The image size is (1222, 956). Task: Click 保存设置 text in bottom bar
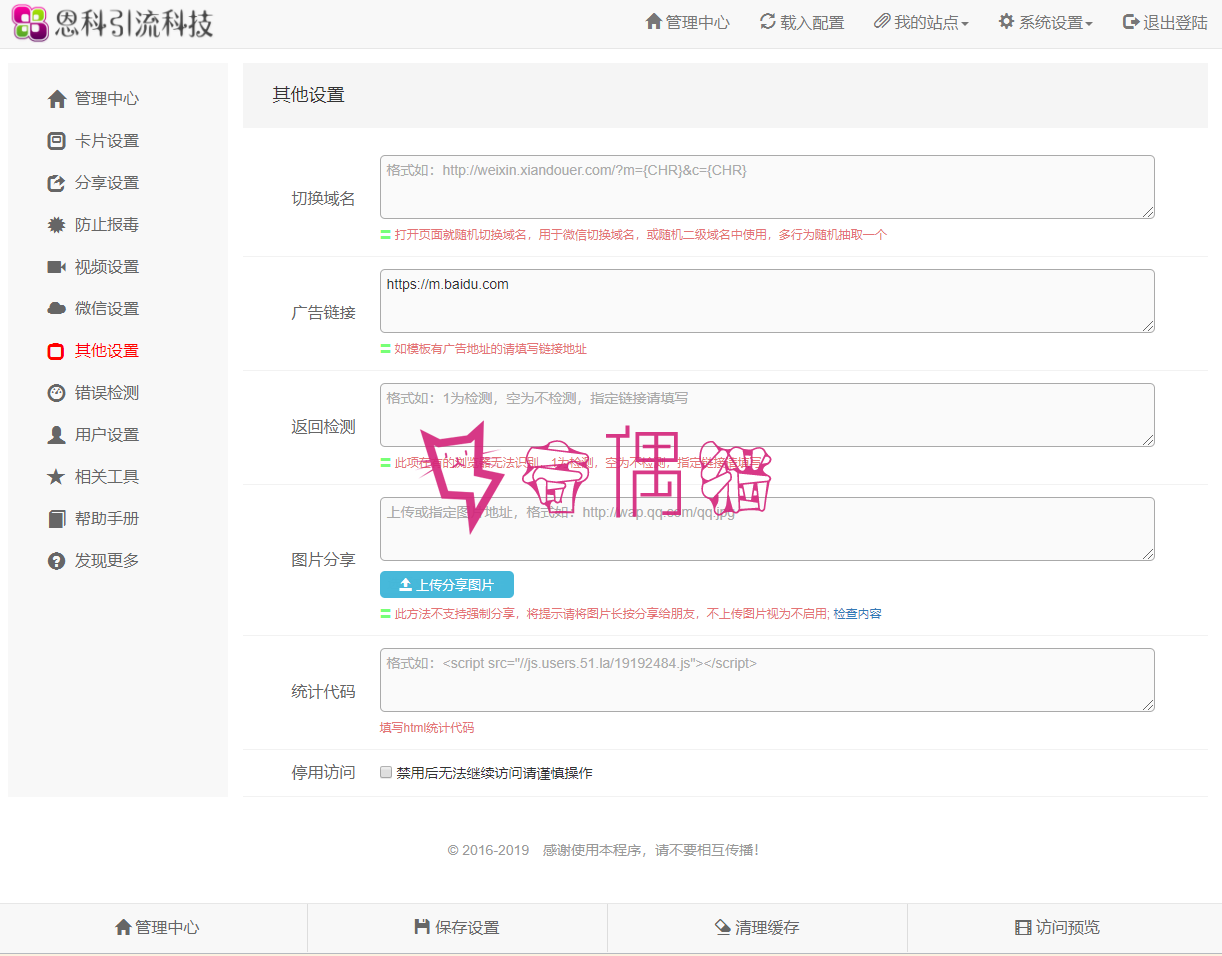coord(467,928)
